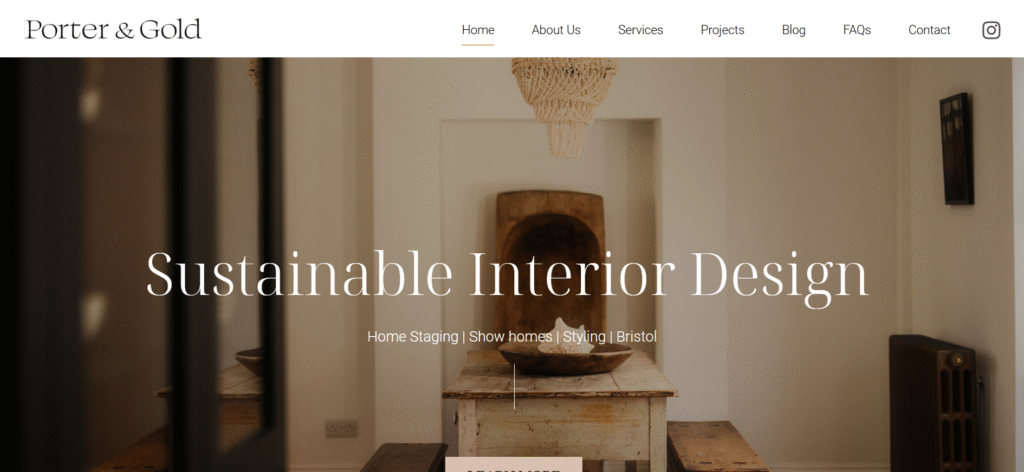Click the Sustainable Interior Design heading
The image size is (1024, 472).
[507, 275]
